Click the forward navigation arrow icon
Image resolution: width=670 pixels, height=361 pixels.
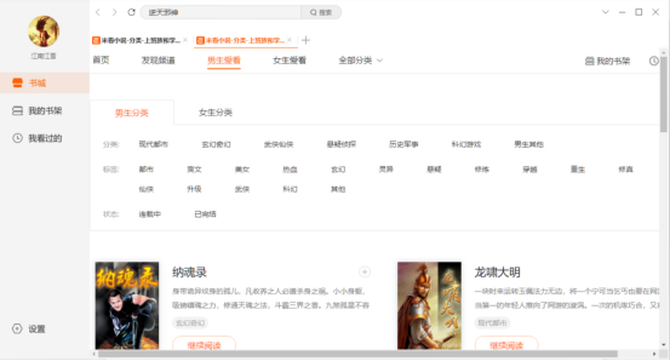coord(115,12)
